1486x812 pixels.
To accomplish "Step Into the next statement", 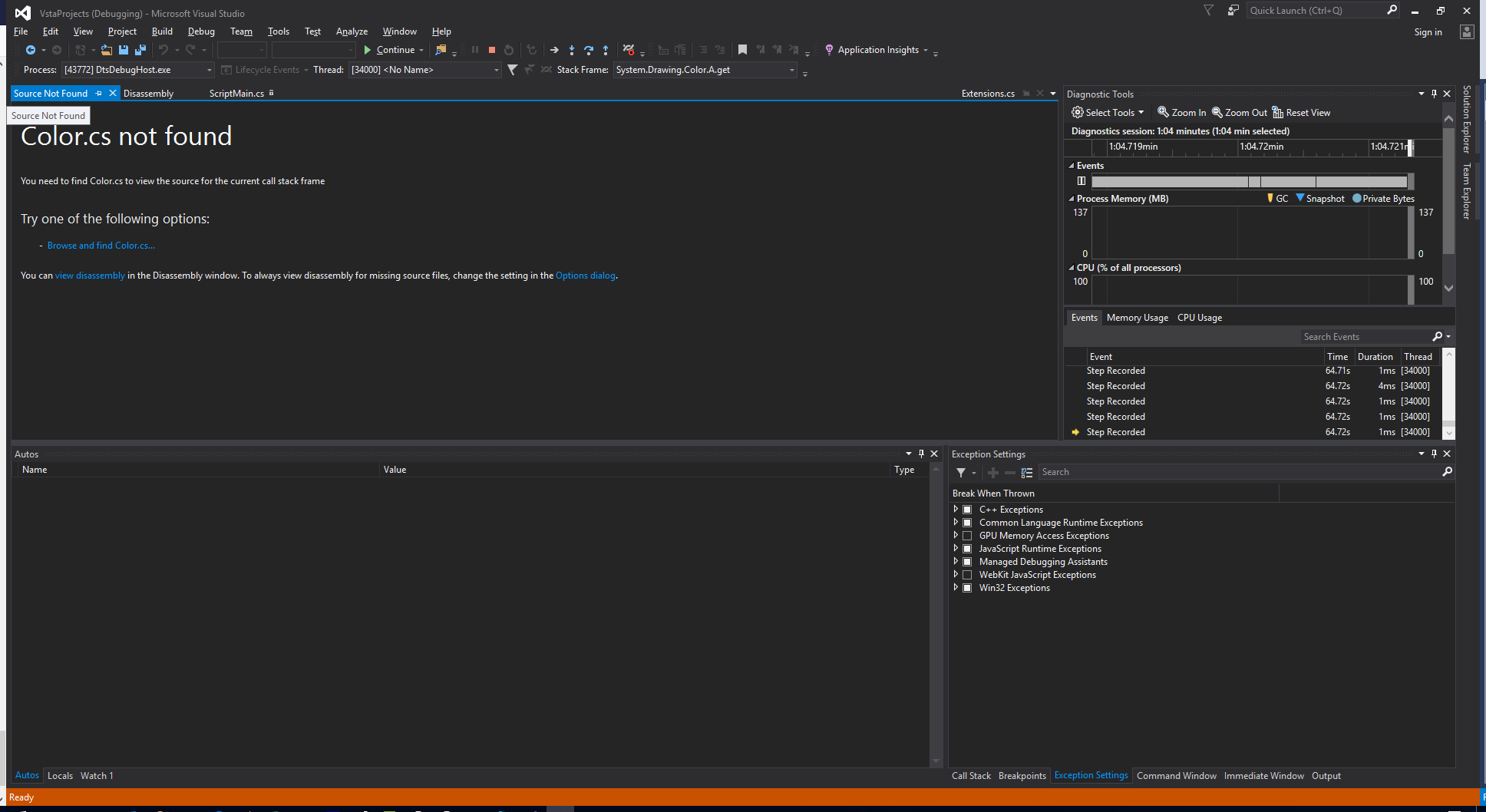I will coord(572,50).
